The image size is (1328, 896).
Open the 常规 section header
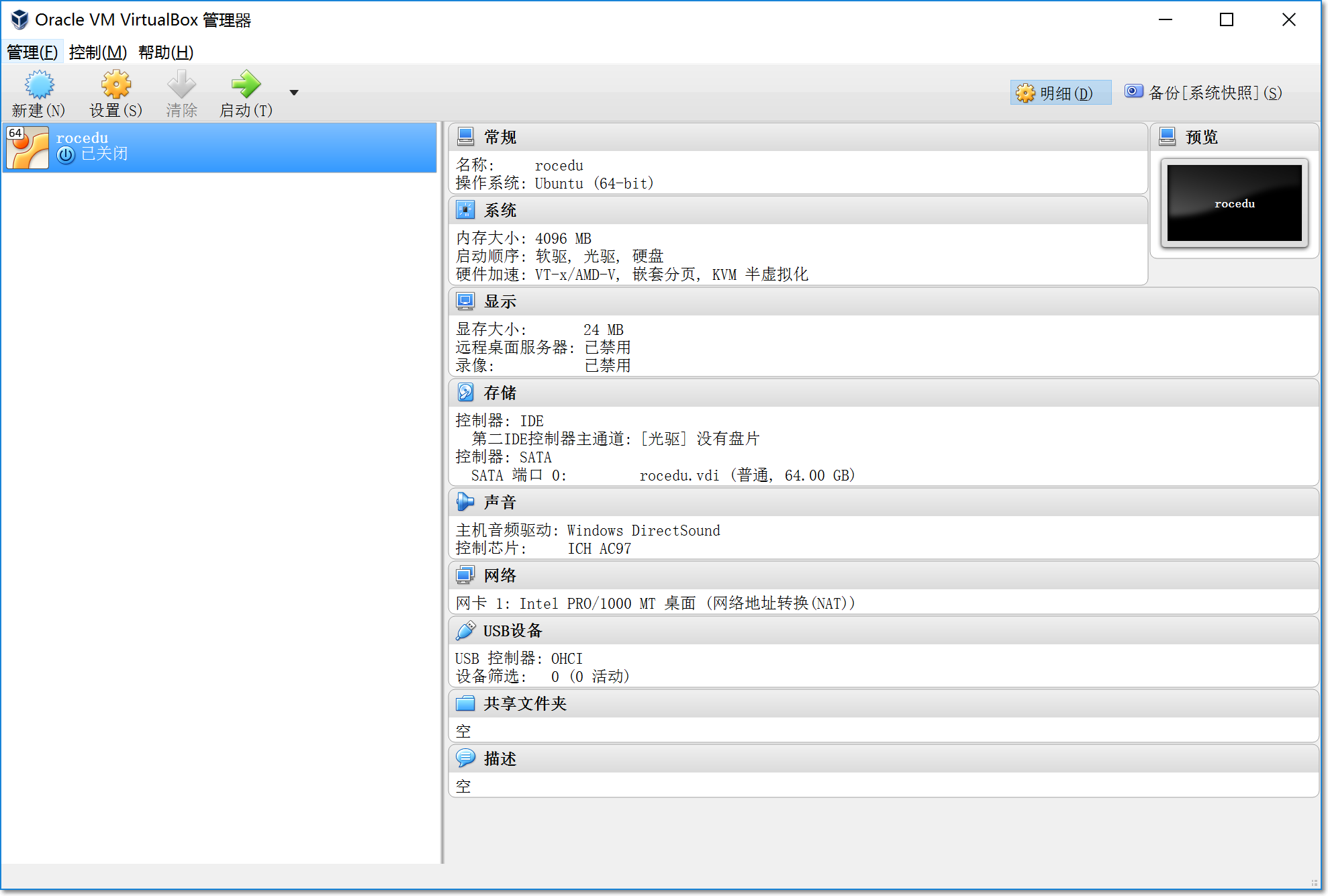point(798,137)
